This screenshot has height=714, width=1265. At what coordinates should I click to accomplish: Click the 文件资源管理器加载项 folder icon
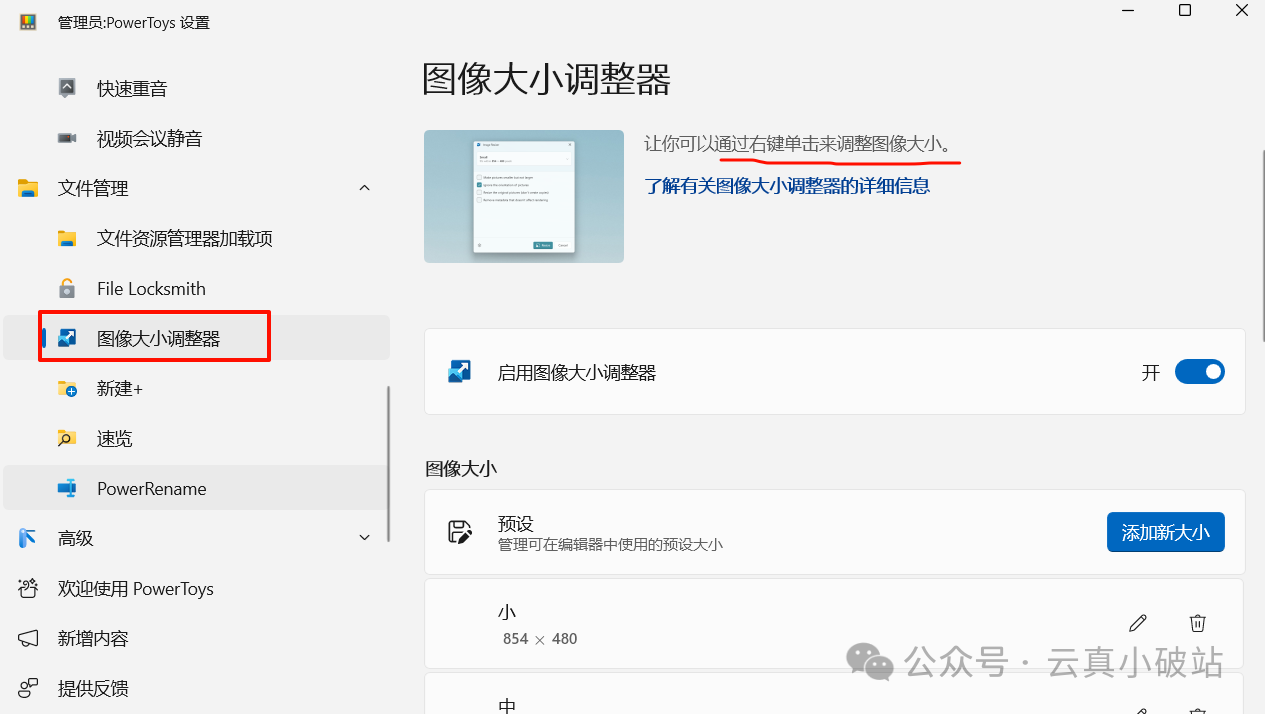(67, 238)
